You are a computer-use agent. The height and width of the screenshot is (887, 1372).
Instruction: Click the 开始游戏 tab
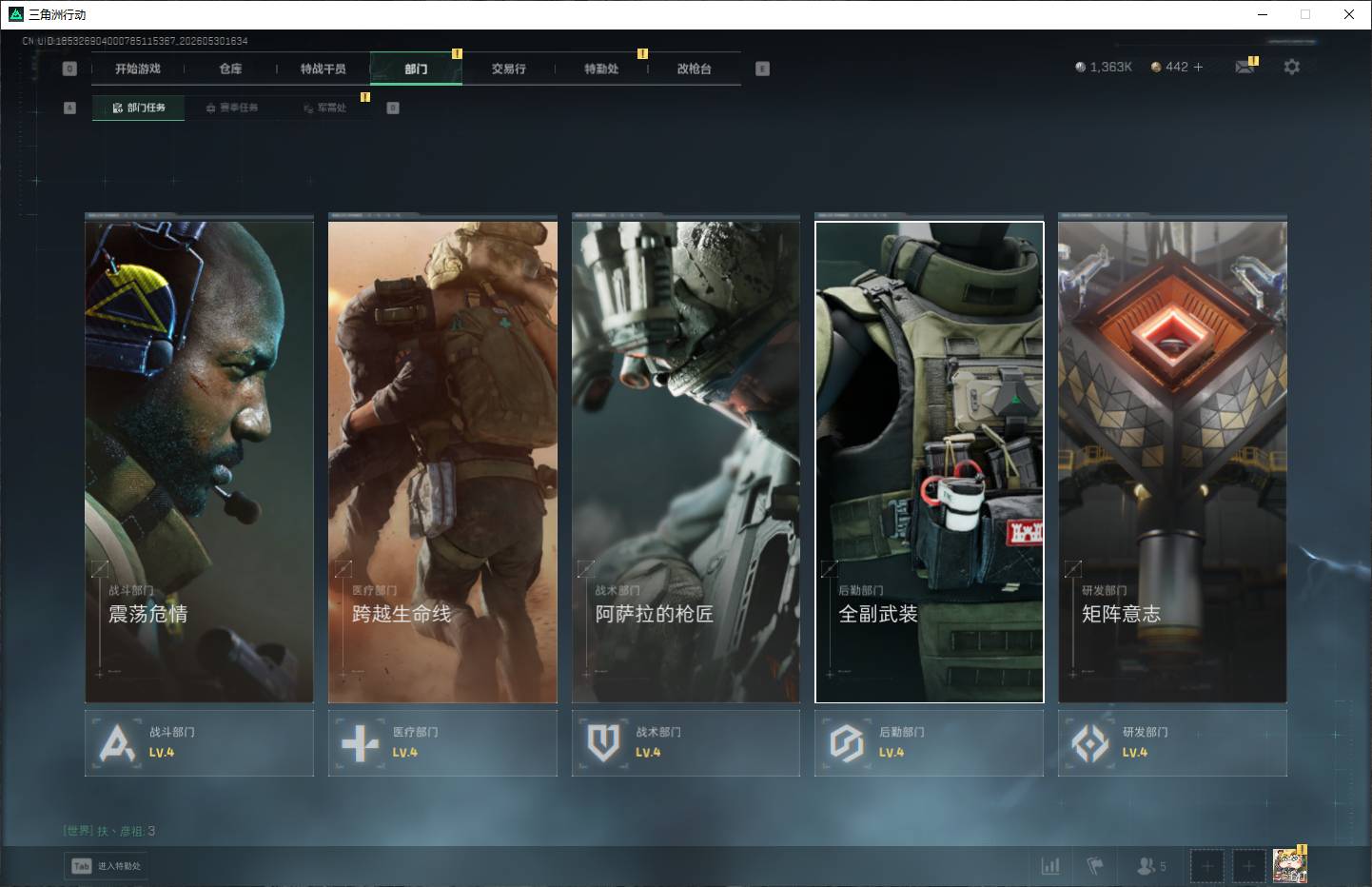coord(138,69)
